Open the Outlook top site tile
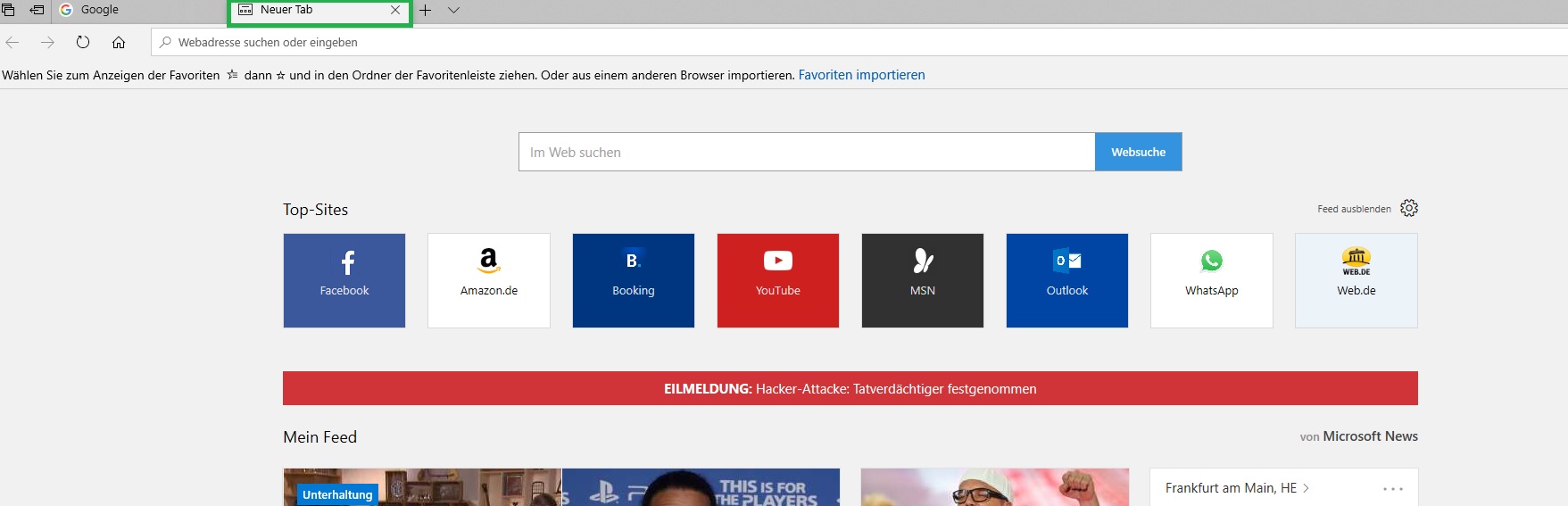The image size is (1568, 506). [1067, 280]
